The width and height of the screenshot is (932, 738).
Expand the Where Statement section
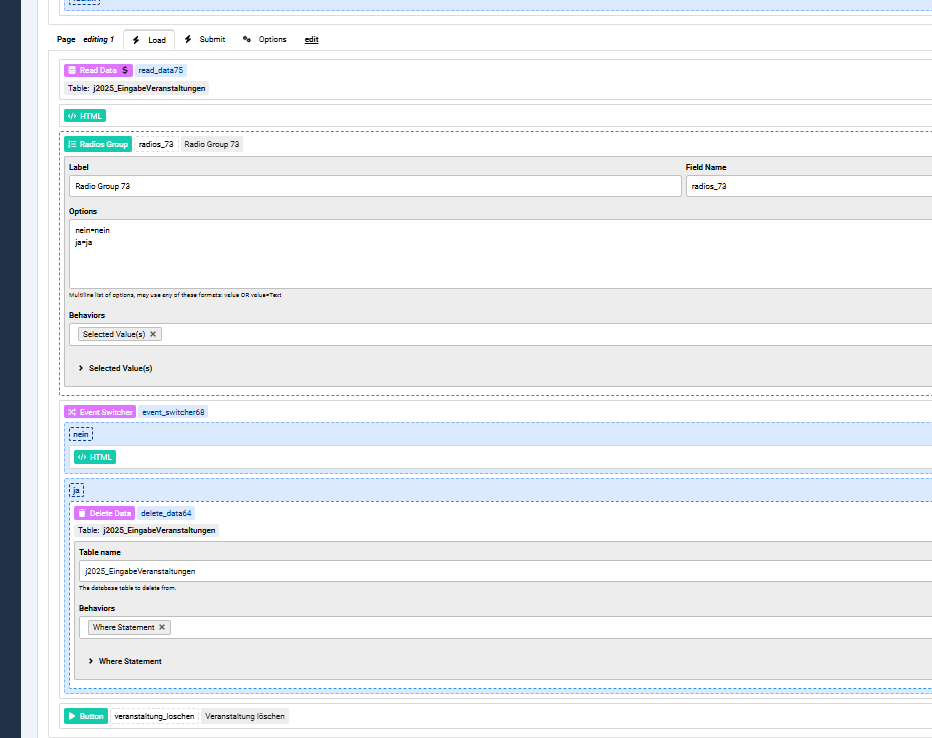point(91,661)
